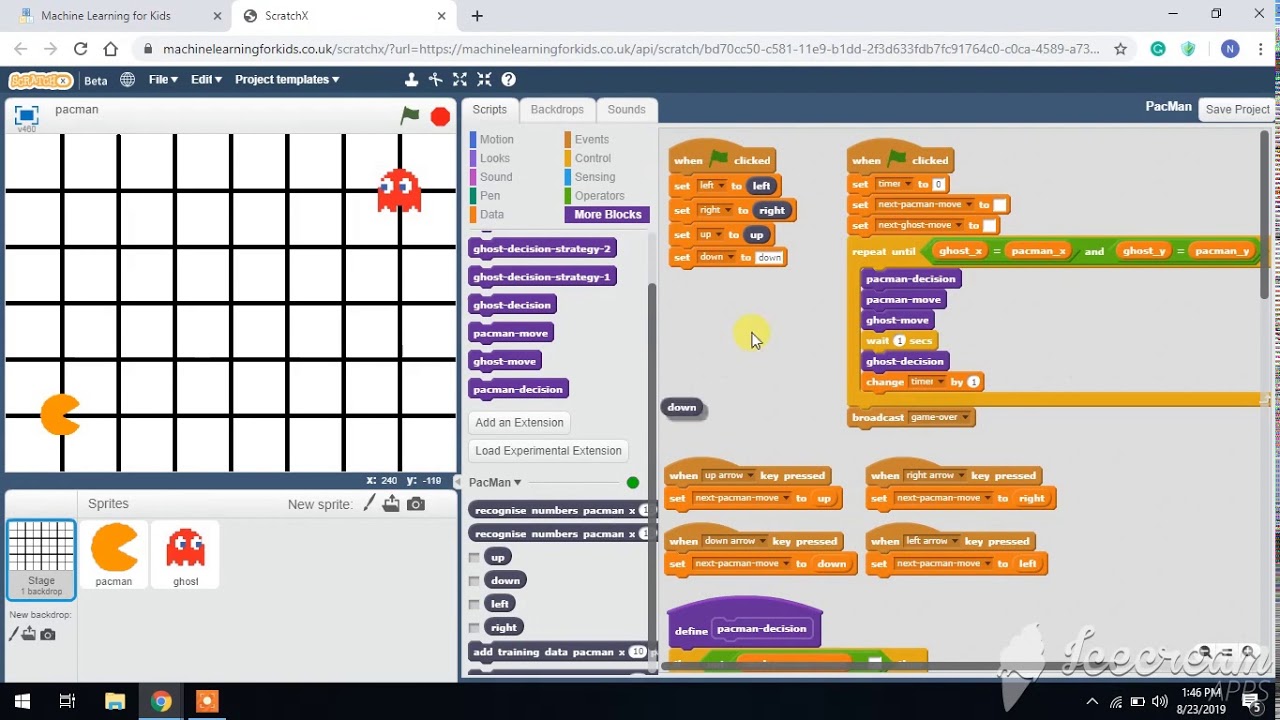Toggle the 'left' variable checkbox
This screenshot has width=1280, height=720.
tap(474, 604)
